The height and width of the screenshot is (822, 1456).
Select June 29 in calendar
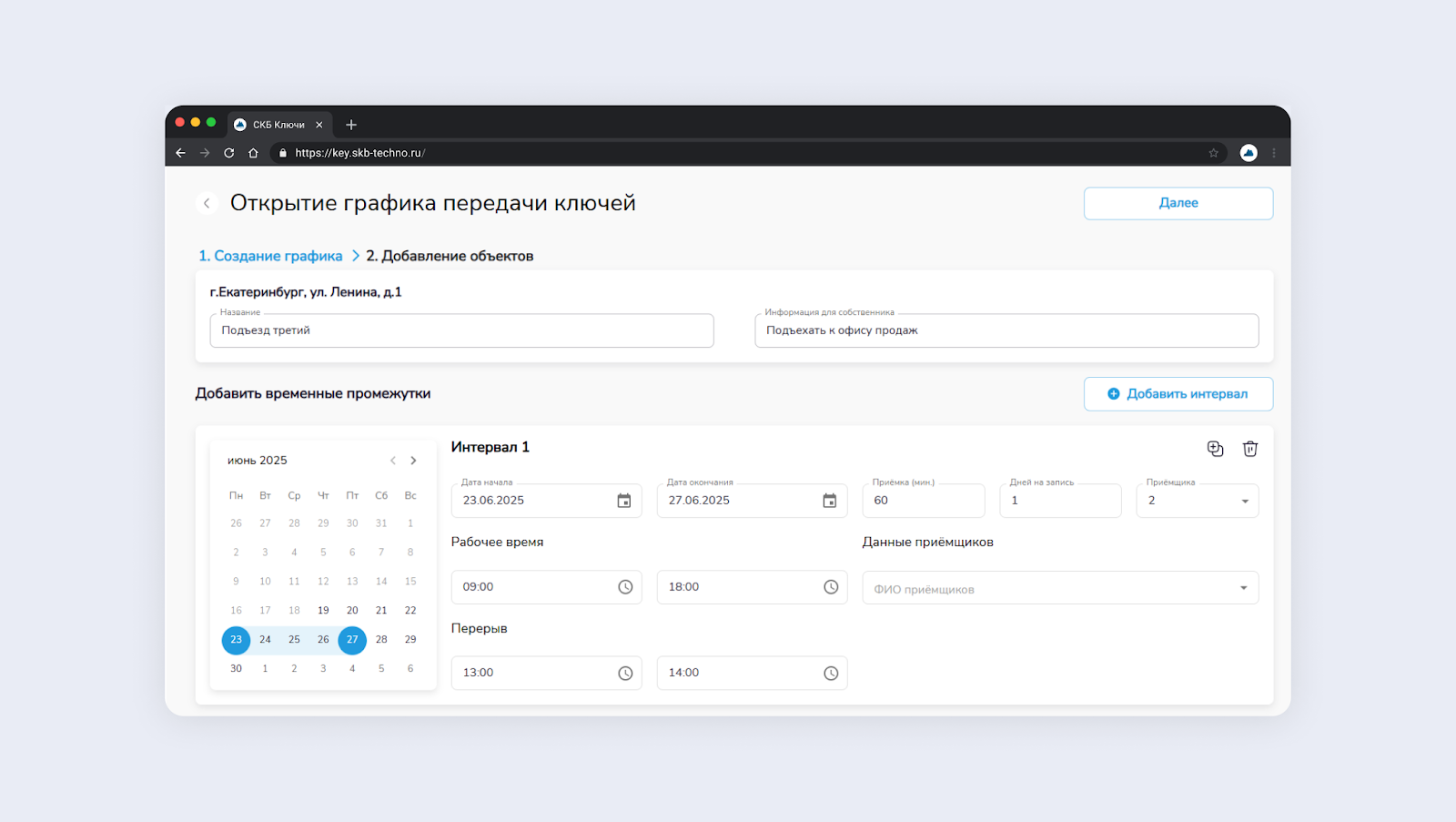tap(410, 640)
